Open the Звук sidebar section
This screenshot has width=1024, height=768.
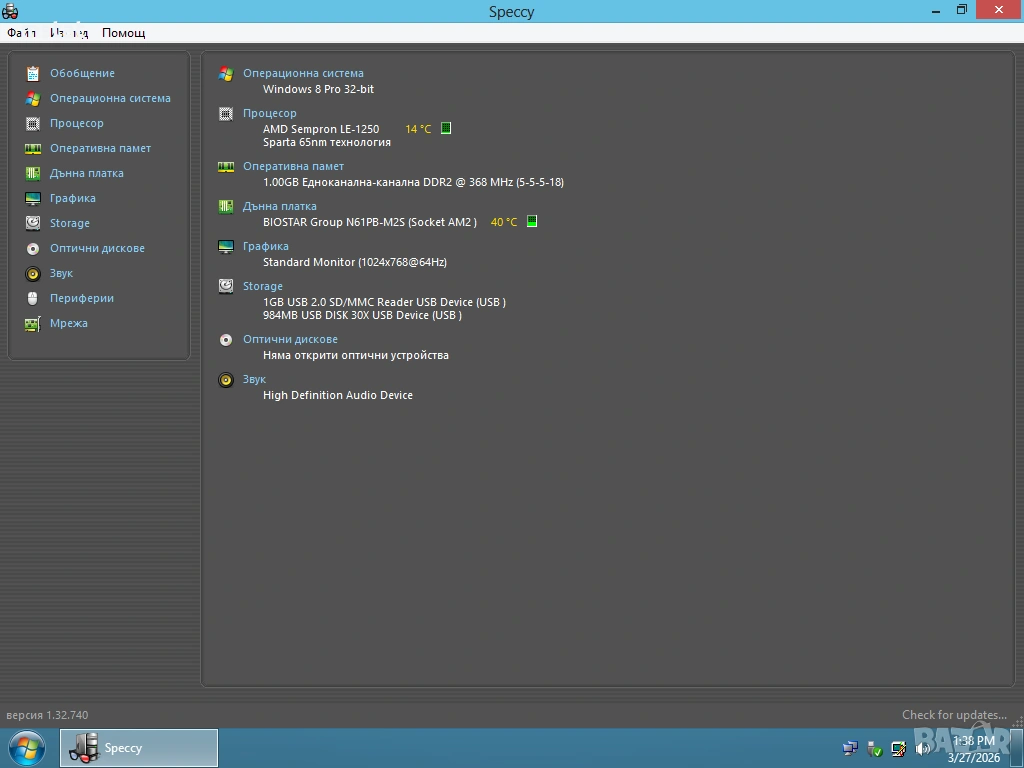(61, 273)
